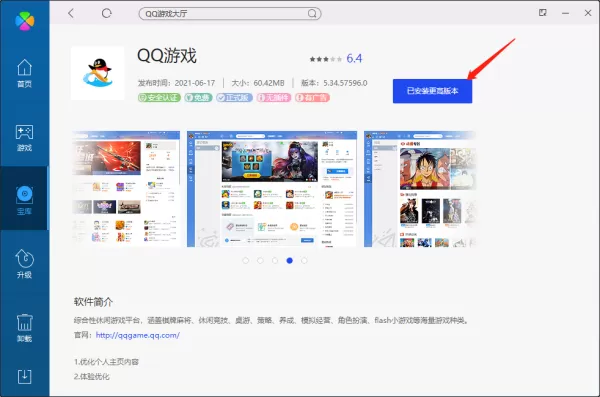The image size is (600, 397).
Task: Click the QQ游戏 penguin app icon
Action: tap(98, 73)
